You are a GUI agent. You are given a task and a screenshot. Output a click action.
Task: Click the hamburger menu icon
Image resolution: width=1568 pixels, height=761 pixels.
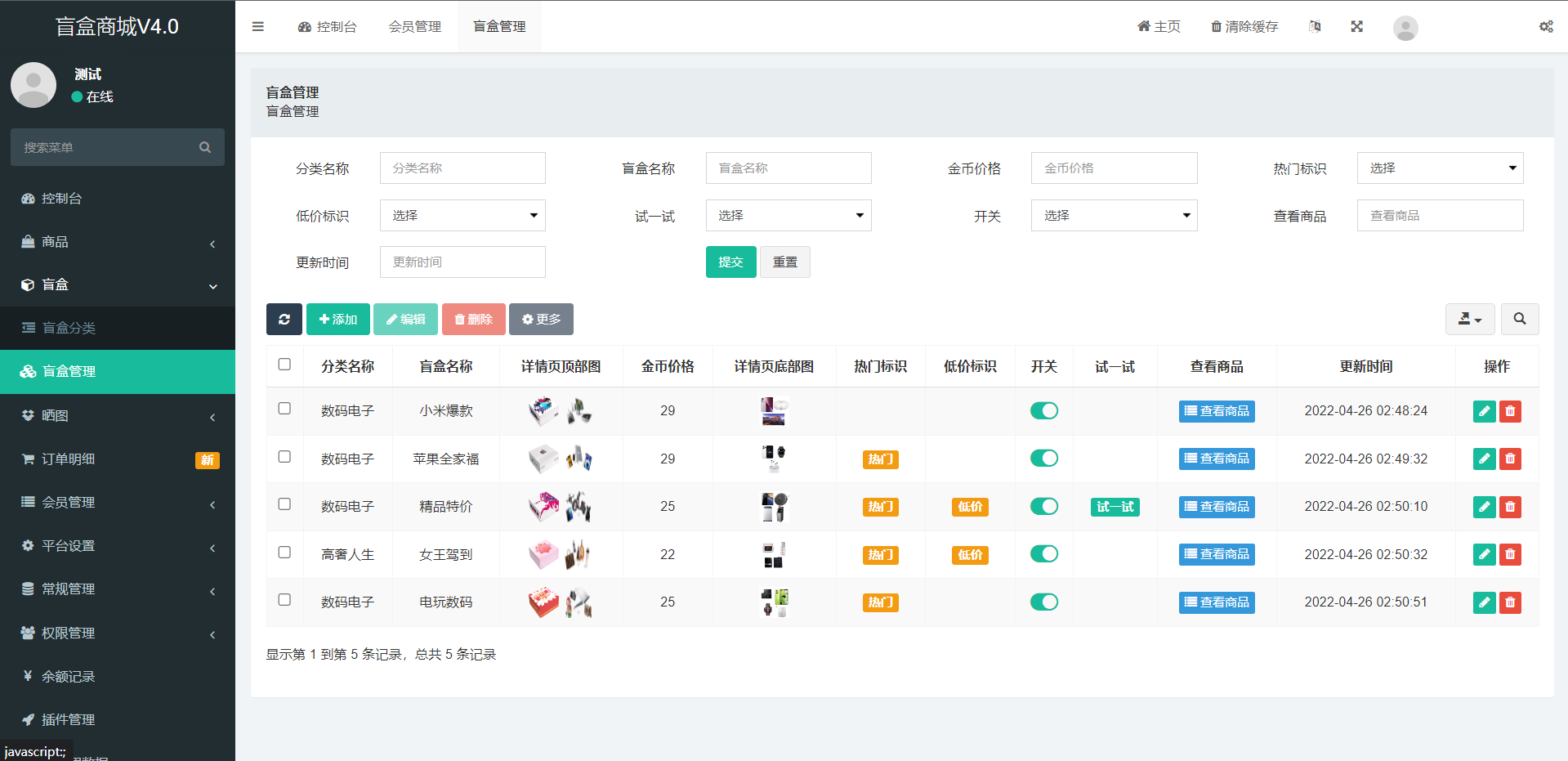pos(257,26)
